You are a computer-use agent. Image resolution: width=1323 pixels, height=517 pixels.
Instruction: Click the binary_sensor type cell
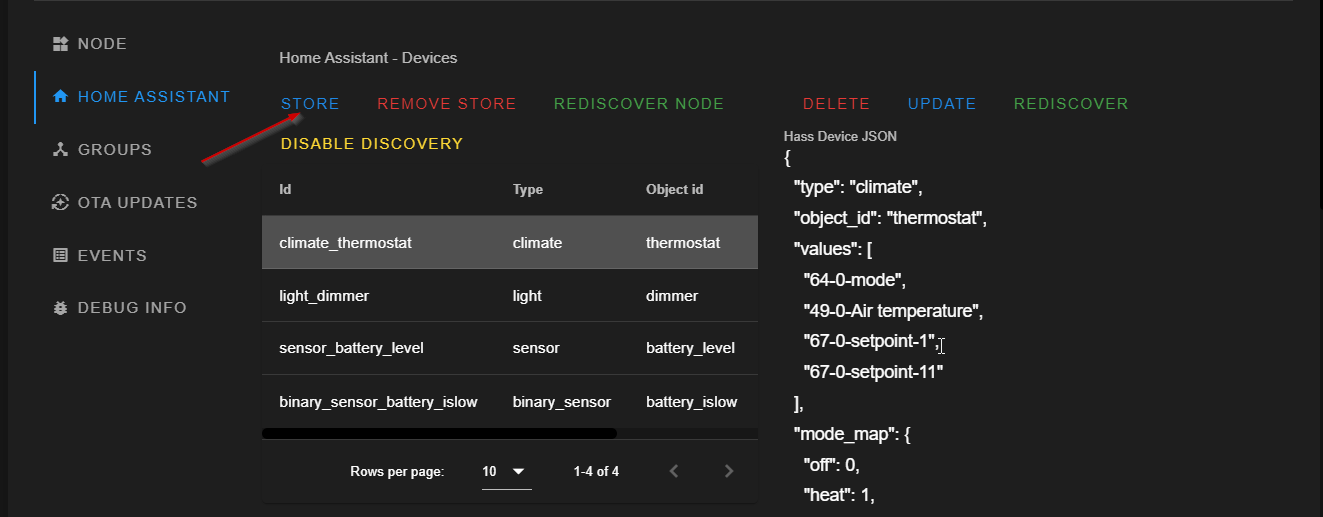(562, 402)
